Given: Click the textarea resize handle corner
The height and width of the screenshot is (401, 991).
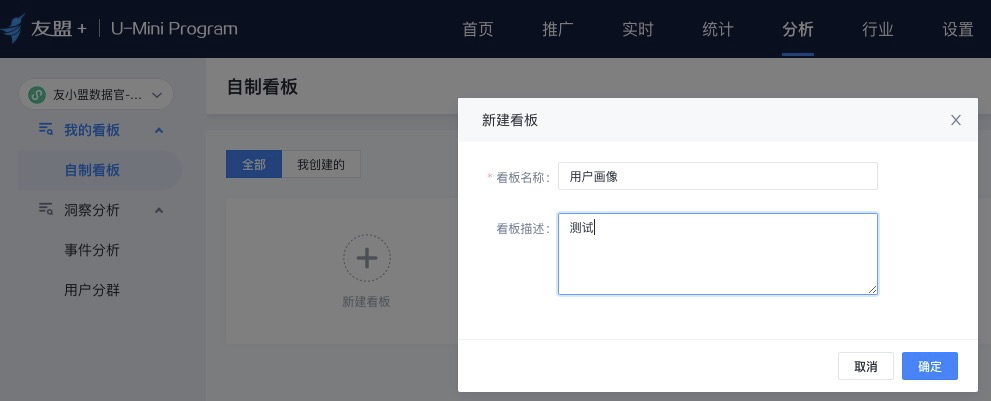Looking at the screenshot, I should [872, 289].
